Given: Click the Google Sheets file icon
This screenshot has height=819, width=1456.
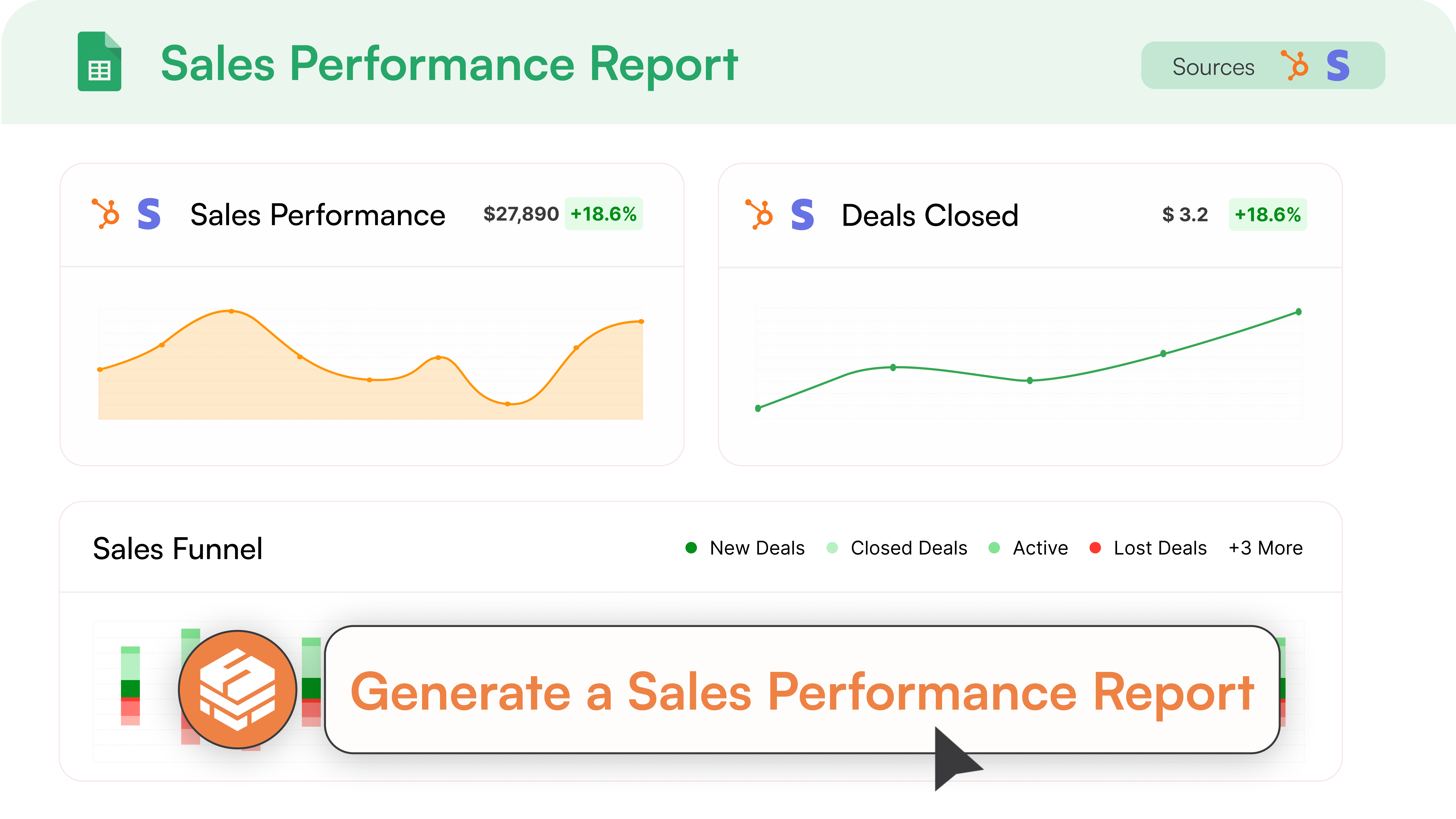Looking at the screenshot, I should click(x=99, y=62).
